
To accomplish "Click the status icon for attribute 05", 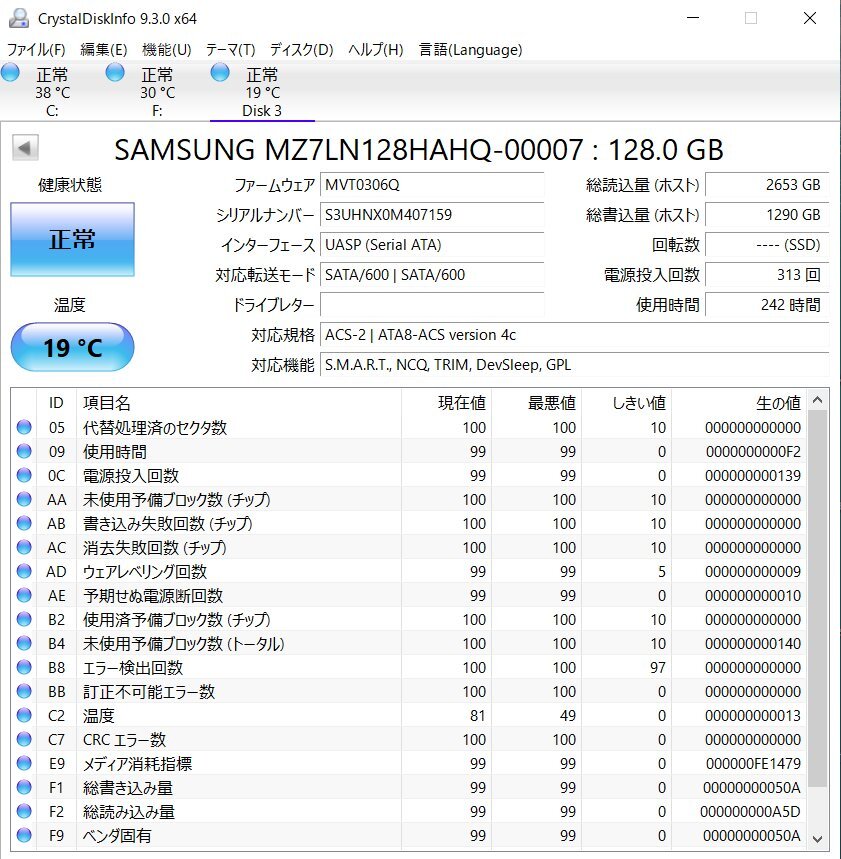I will pos(24,427).
